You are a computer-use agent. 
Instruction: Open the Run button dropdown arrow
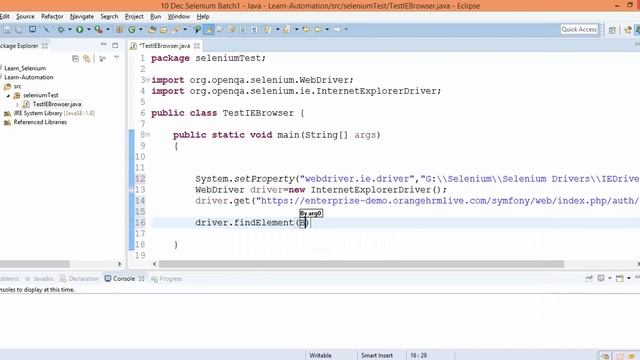(89, 29)
